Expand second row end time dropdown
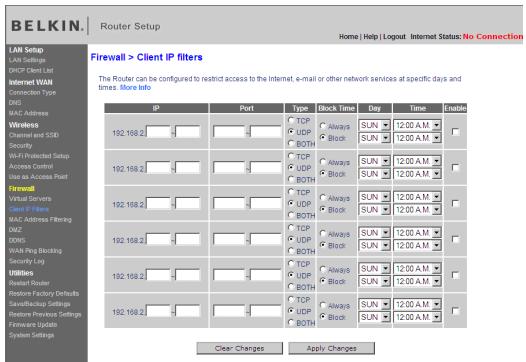 coord(417,174)
